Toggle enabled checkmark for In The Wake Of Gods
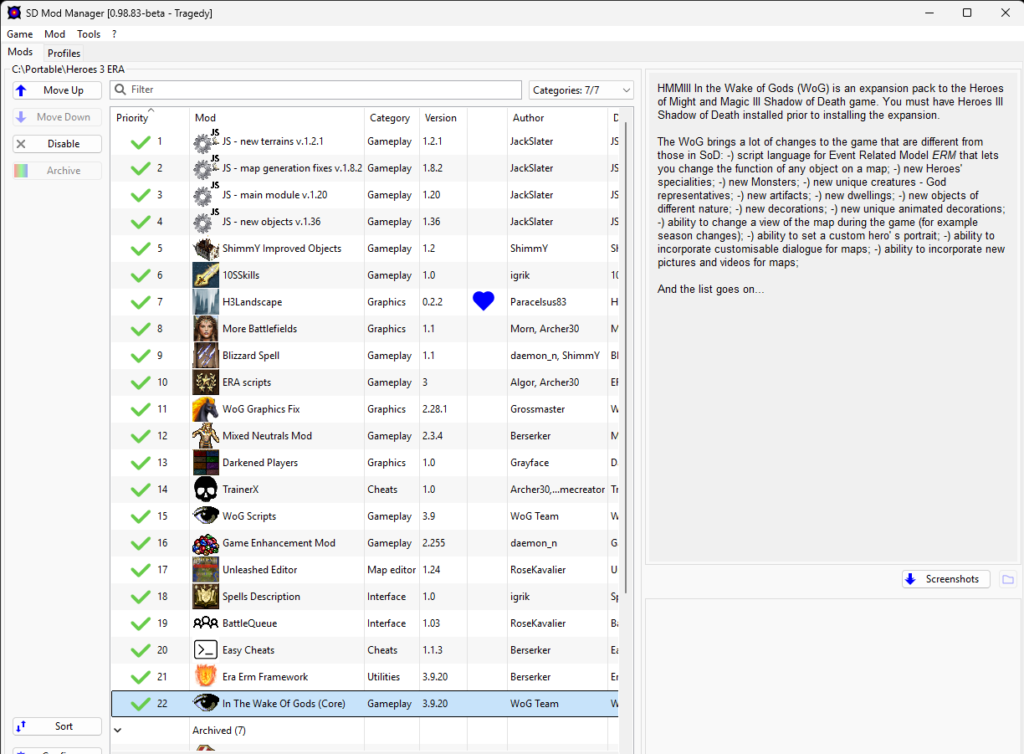Viewport: 1024px width, 754px height. (140, 704)
